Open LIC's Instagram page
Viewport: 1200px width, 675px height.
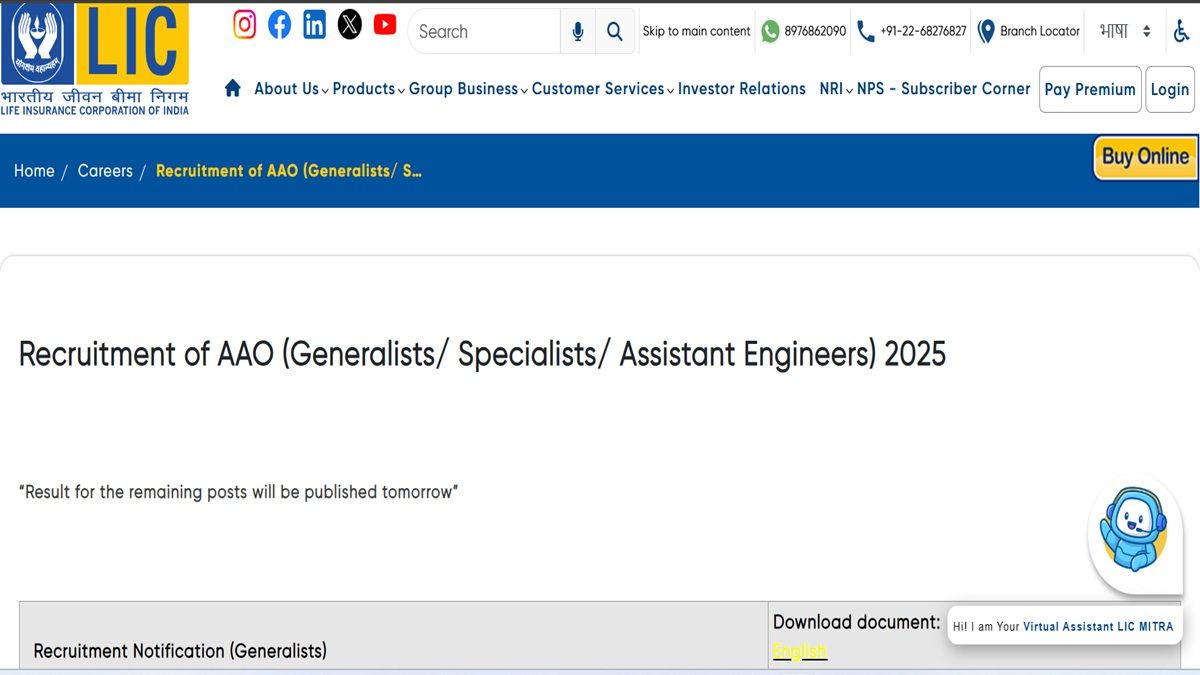coord(244,24)
